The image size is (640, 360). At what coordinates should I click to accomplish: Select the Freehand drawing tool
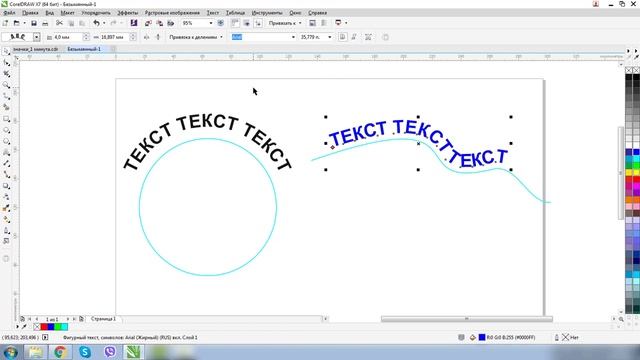click(6, 96)
